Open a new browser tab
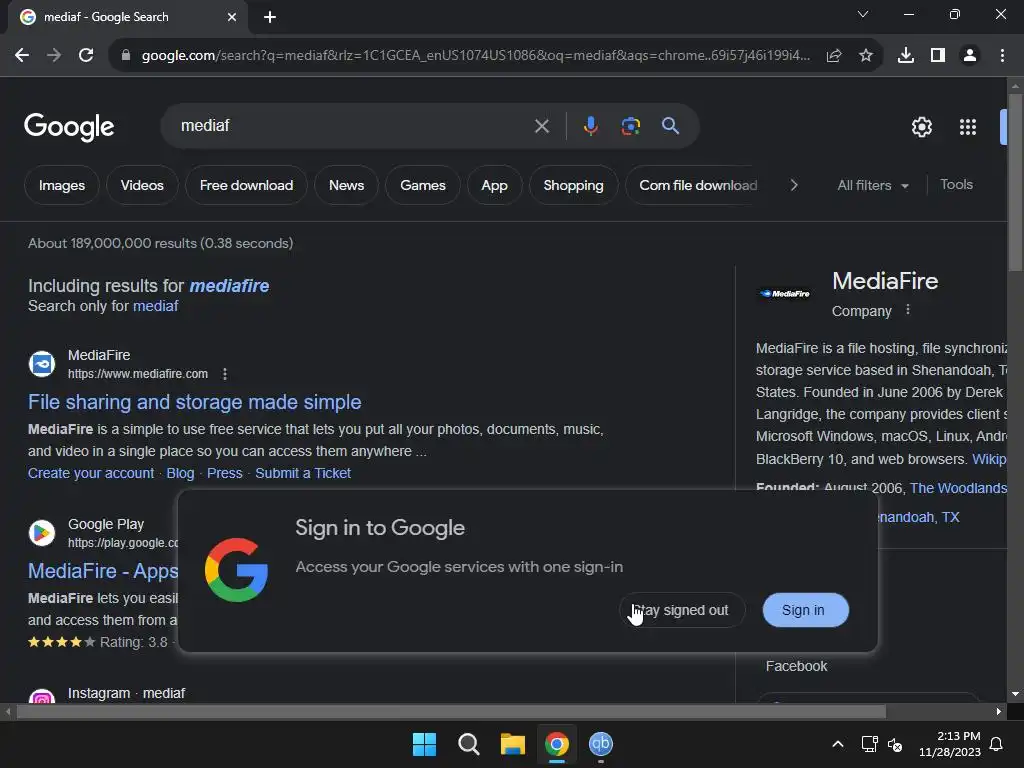The height and width of the screenshot is (768, 1024). (270, 17)
